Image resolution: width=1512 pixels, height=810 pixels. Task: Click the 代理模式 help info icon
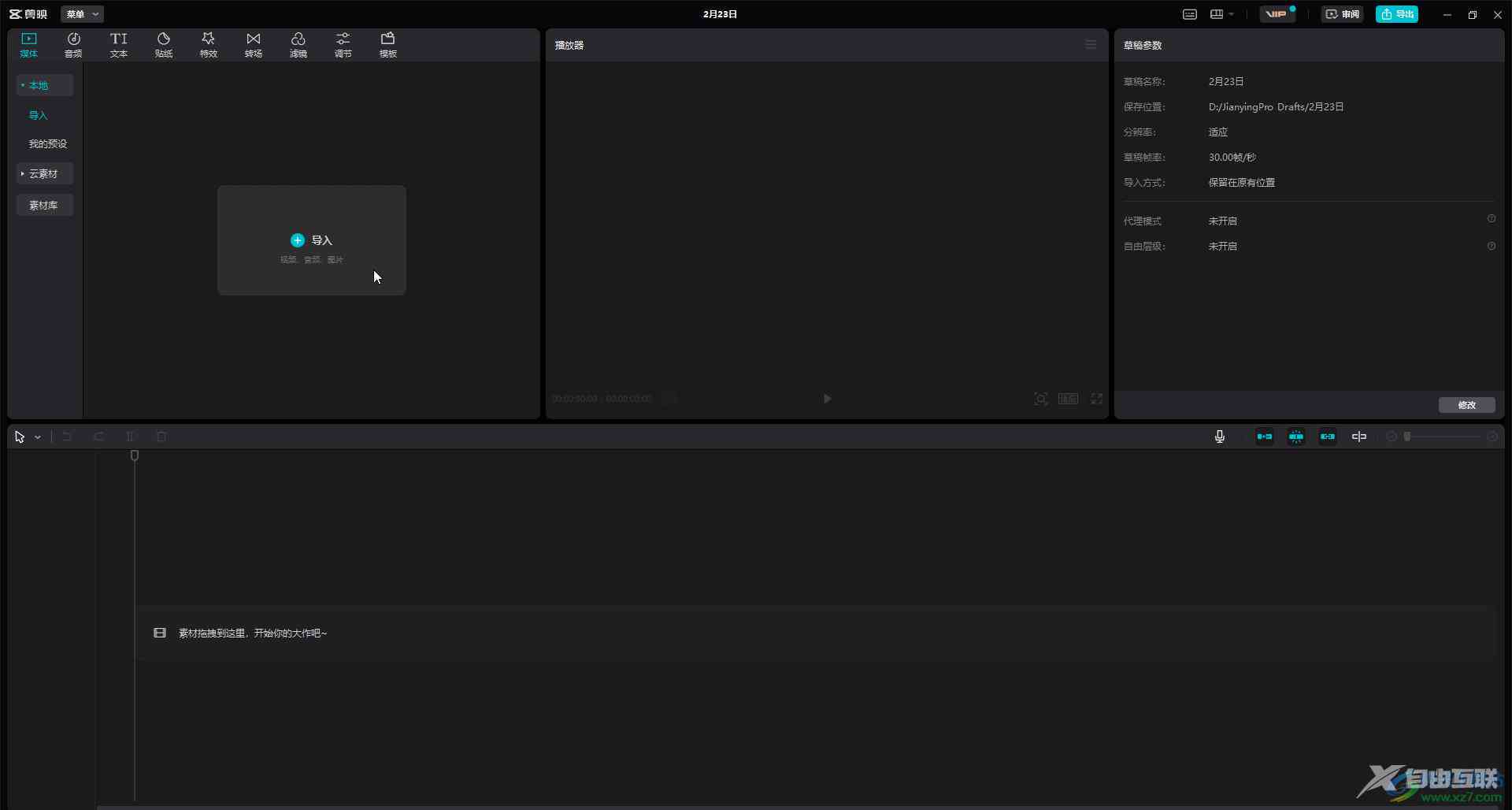(1492, 219)
